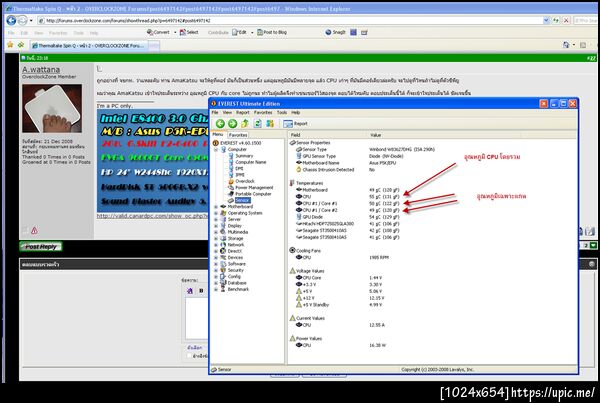Click the Current Values section icon
Viewport: 600px width, 403px height.
pyautogui.click(x=293, y=318)
